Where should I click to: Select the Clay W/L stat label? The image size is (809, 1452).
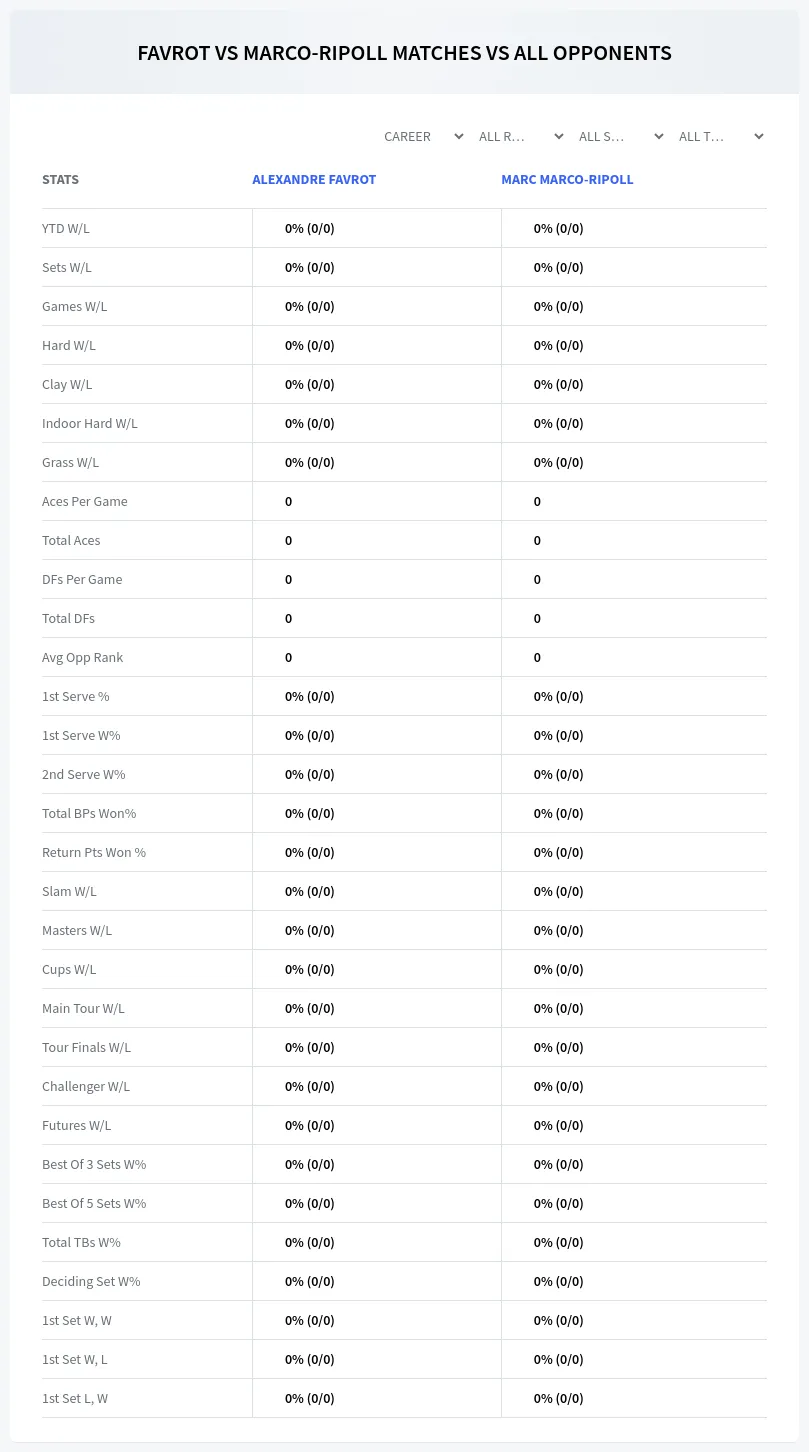[x=67, y=384]
